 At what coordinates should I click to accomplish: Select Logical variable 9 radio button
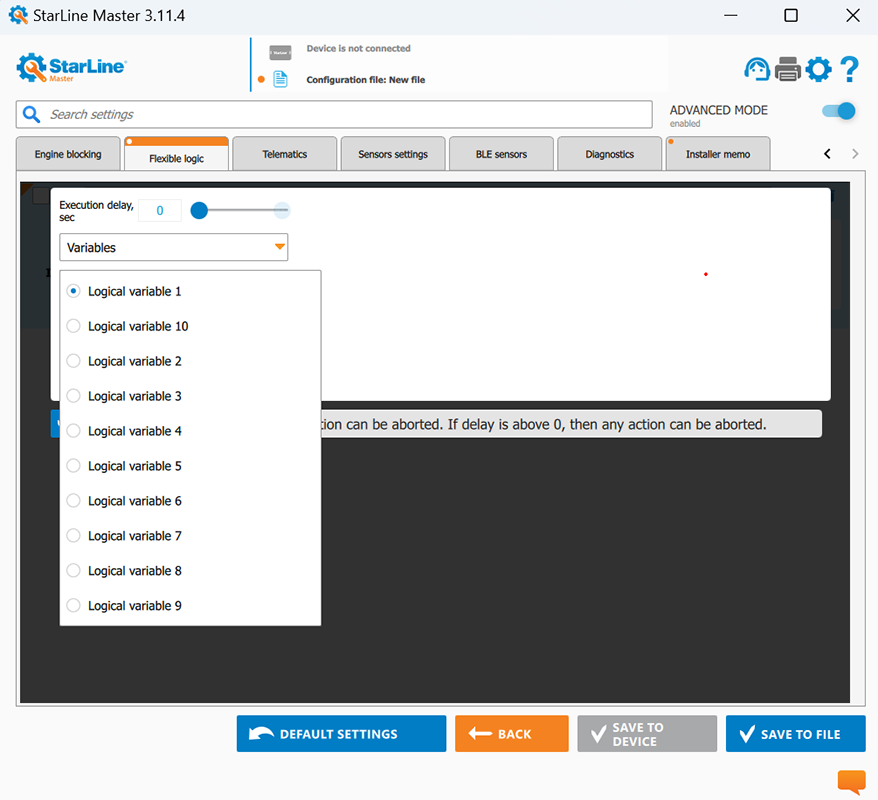(73, 606)
